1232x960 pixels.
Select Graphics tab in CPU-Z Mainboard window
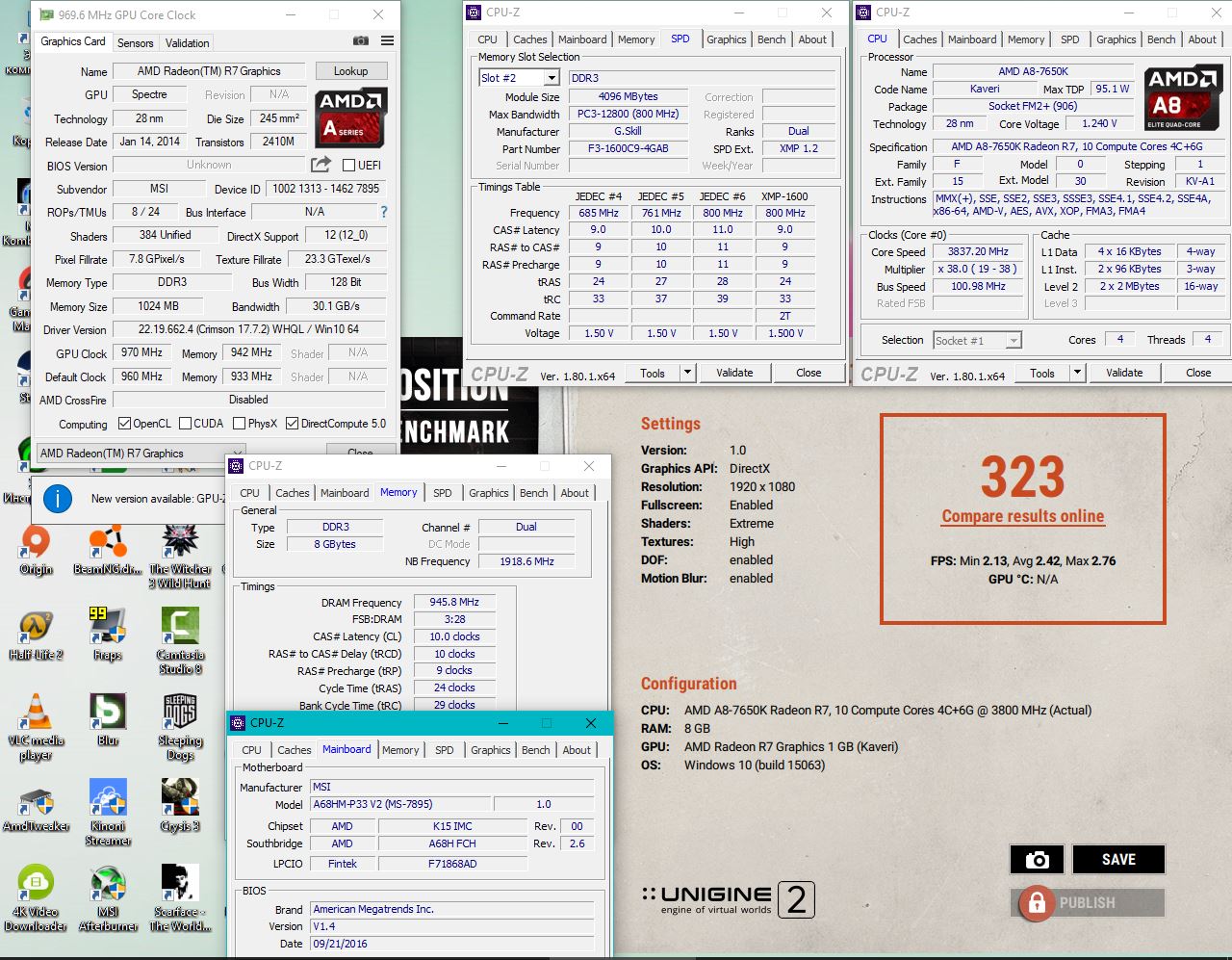(491, 750)
